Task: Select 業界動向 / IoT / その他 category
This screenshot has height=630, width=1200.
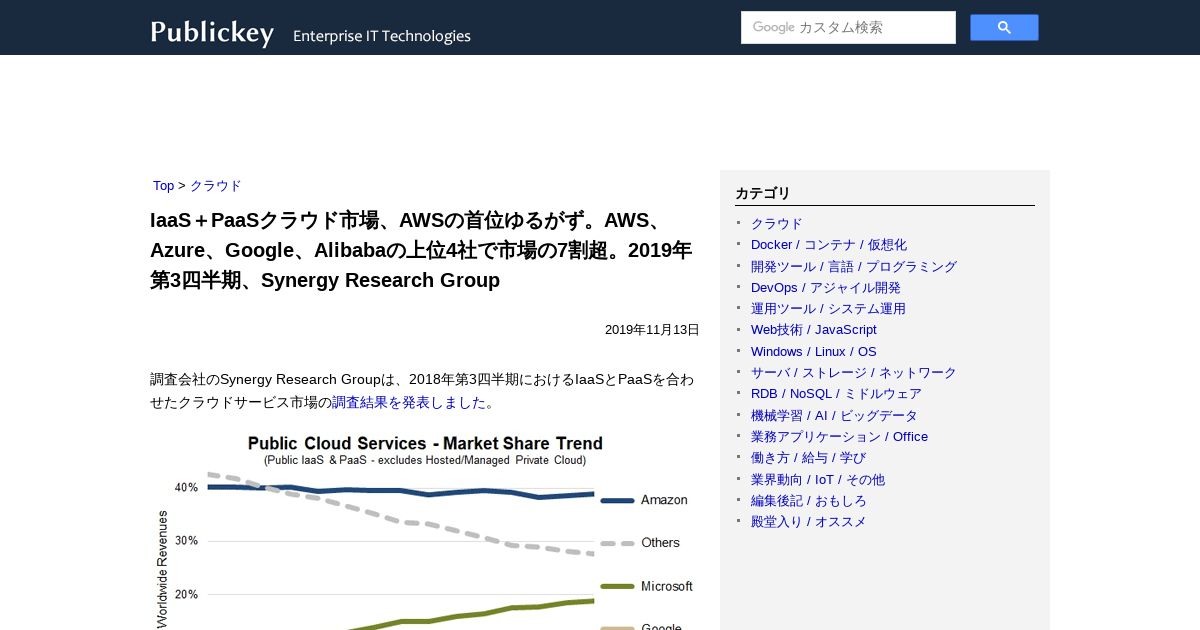Action: pyautogui.click(x=818, y=479)
